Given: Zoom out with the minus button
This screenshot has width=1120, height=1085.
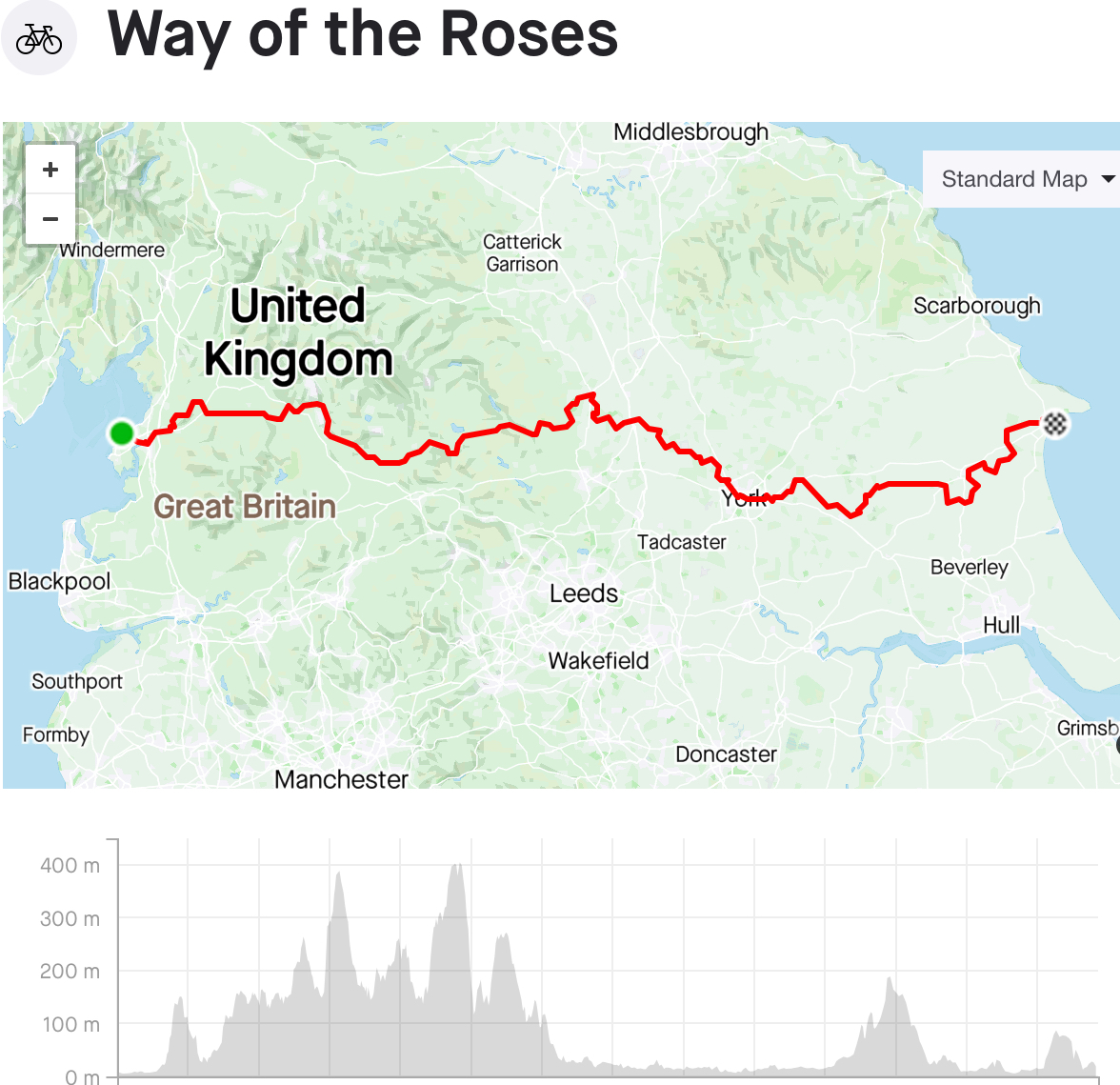Looking at the screenshot, I should click(50, 218).
